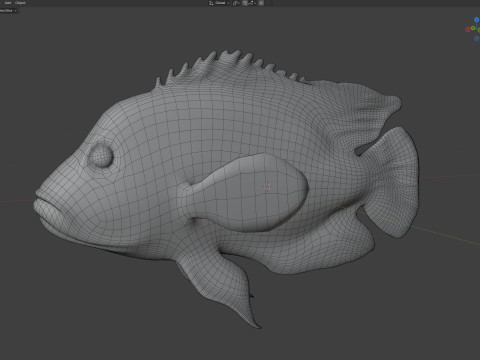This screenshot has height=360, width=480.
Task: Click the dark blue negative Z gizmo ball
Action: point(476,38)
